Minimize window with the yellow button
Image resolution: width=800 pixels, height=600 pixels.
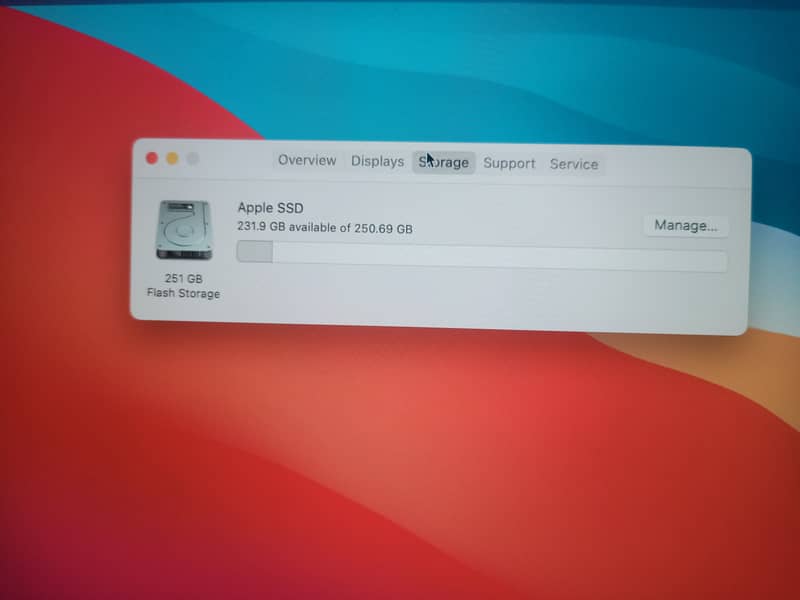172,159
